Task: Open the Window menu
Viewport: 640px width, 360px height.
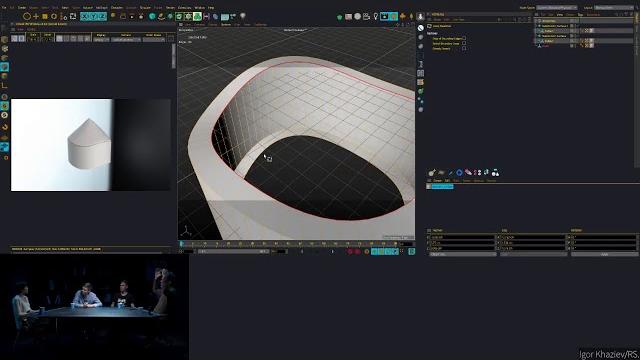Action: point(200,7)
